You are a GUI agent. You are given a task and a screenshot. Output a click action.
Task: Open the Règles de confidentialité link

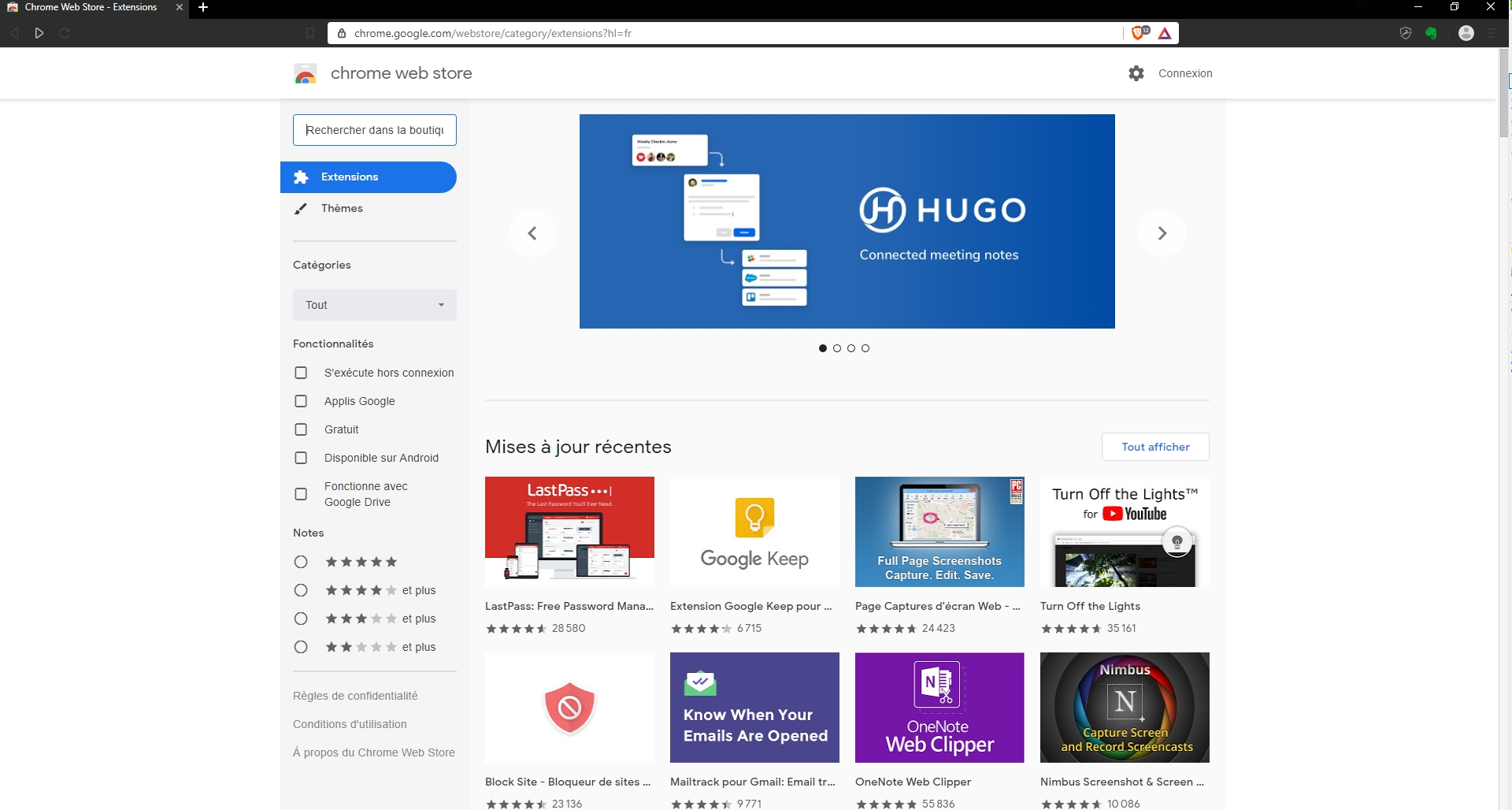point(355,696)
